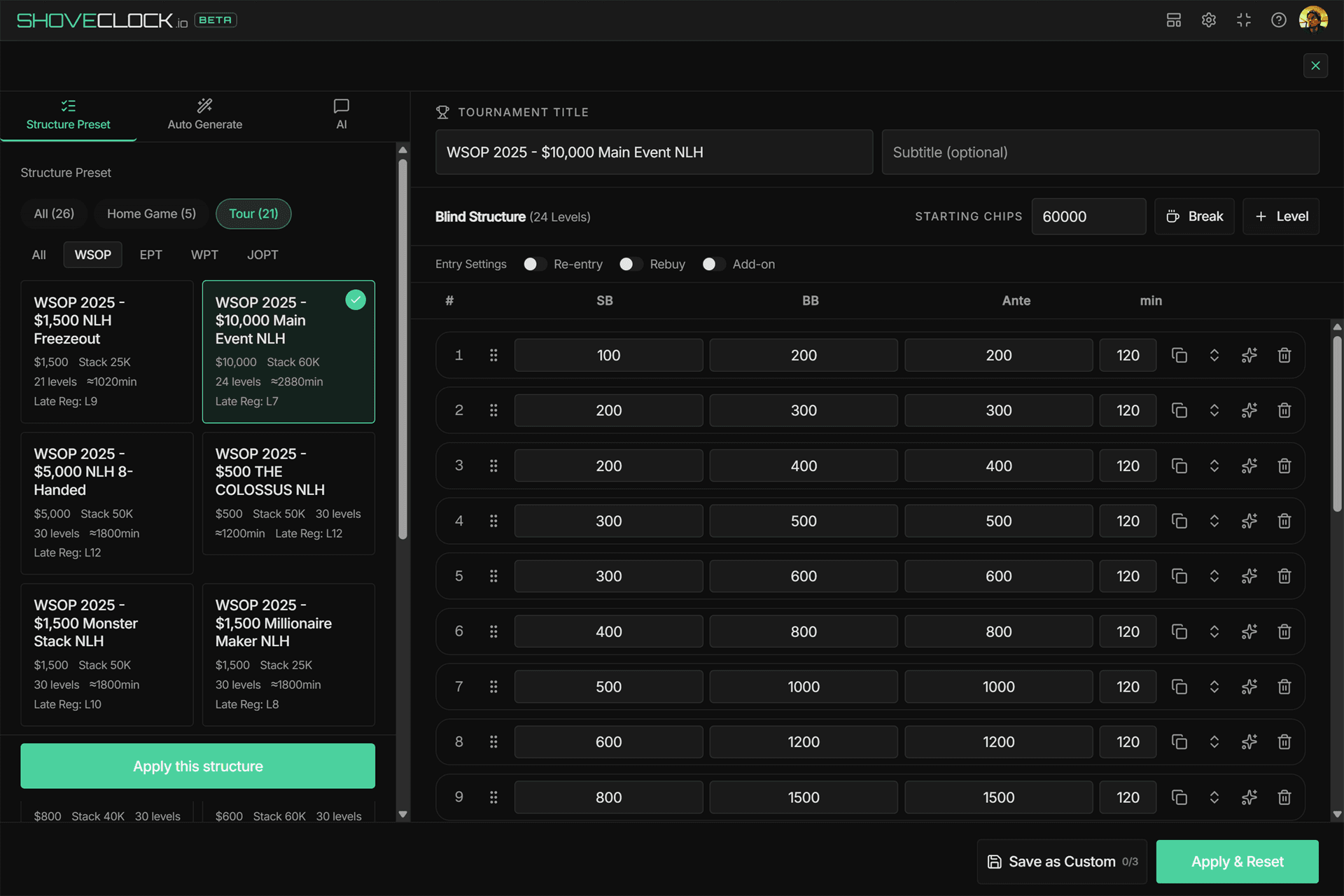Click the ShoveClock.io logo
This screenshot has width=1344, height=896.
(x=102, y=20)
